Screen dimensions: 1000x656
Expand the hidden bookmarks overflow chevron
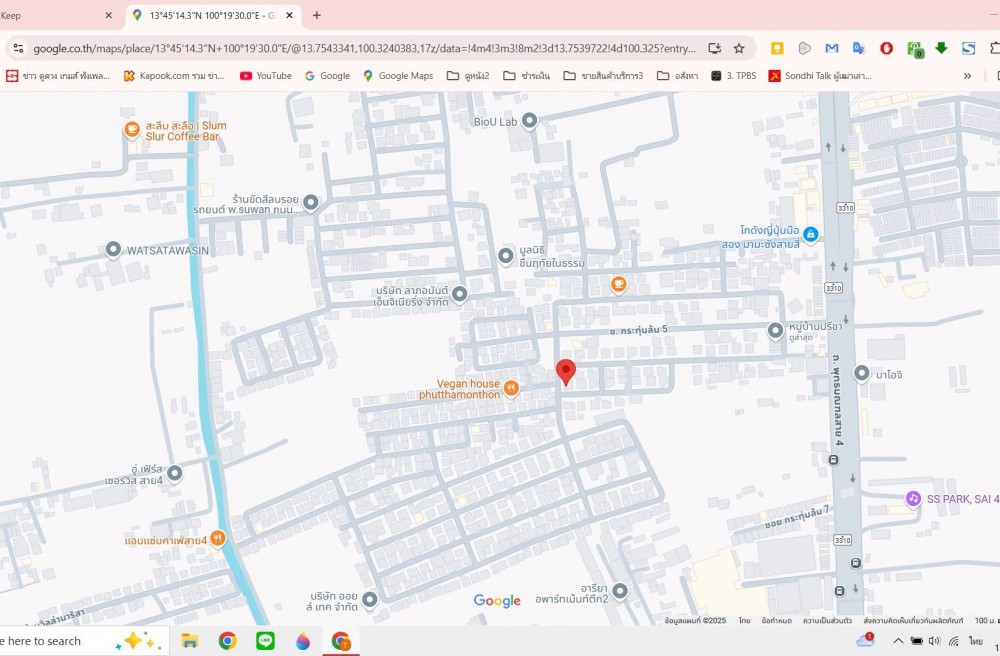967,76
